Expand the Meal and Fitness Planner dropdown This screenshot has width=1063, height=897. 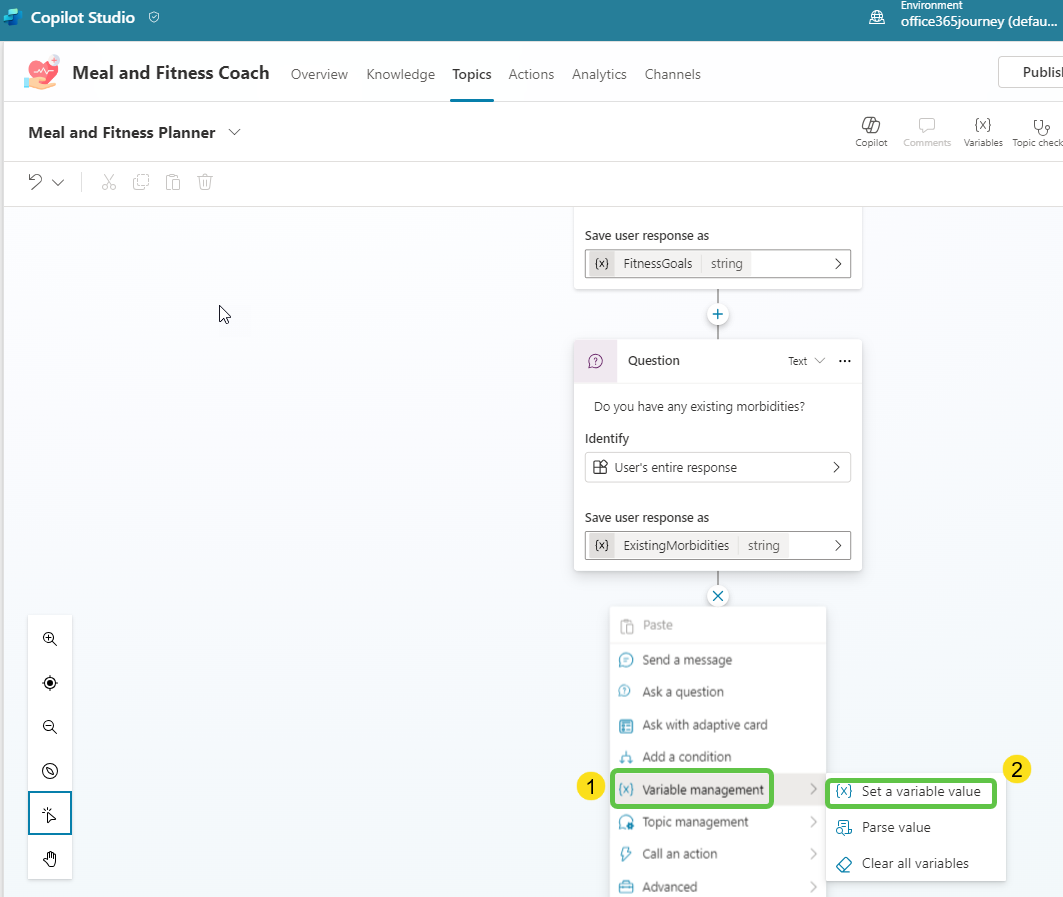pyautogui.click(x=234, y=132)
